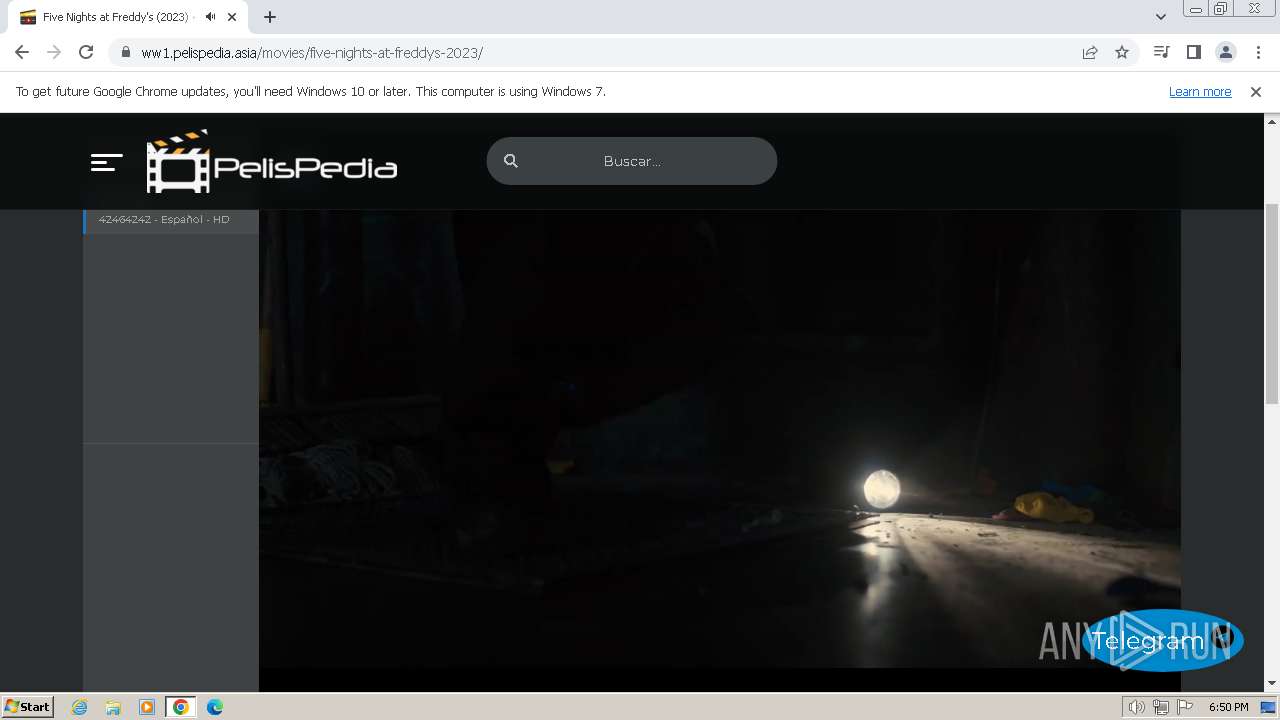Launch Internet Explorer from taskbar

[x=80, y=707]
